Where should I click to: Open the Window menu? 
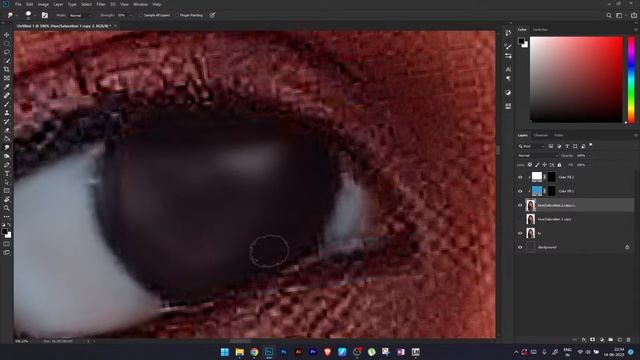141,4
